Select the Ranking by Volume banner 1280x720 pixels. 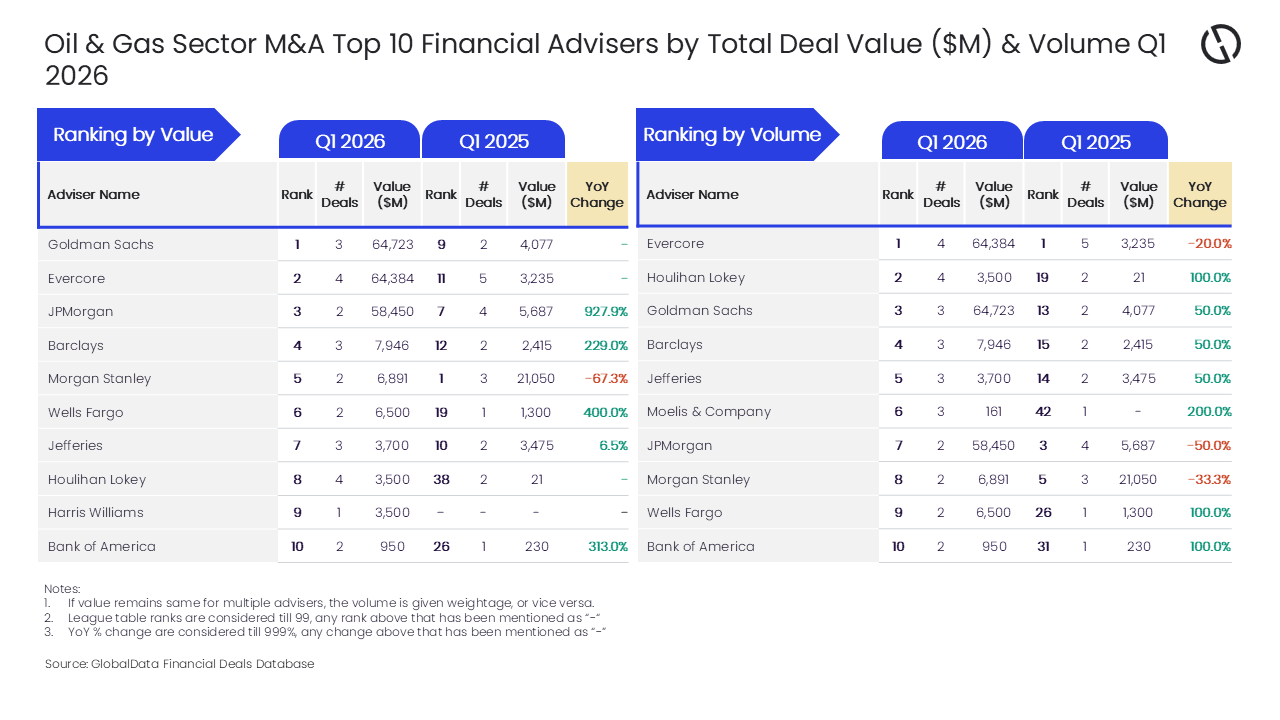[x=732, y=135]
